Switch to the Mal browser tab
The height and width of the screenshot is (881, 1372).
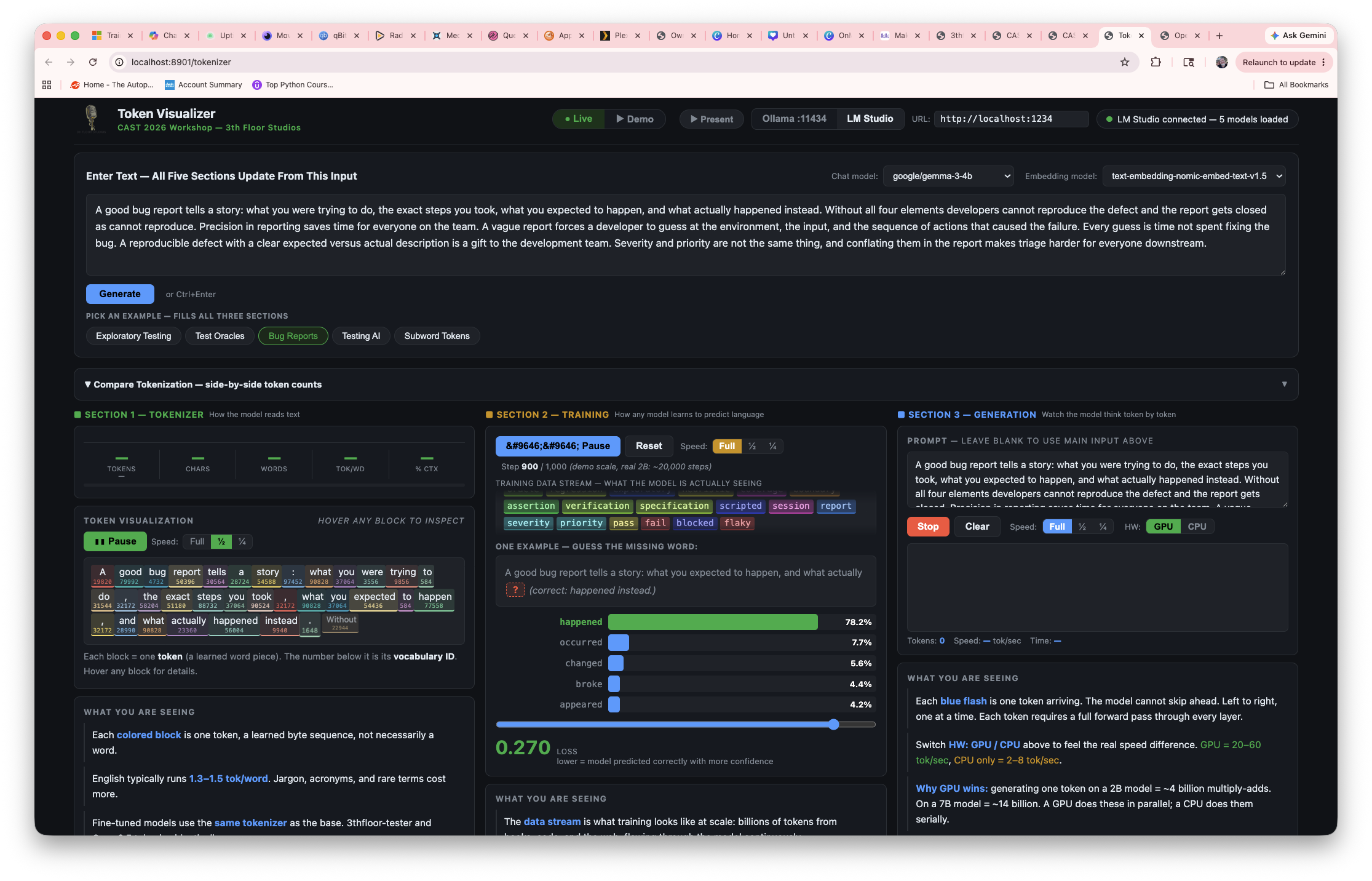coord(900,36)
